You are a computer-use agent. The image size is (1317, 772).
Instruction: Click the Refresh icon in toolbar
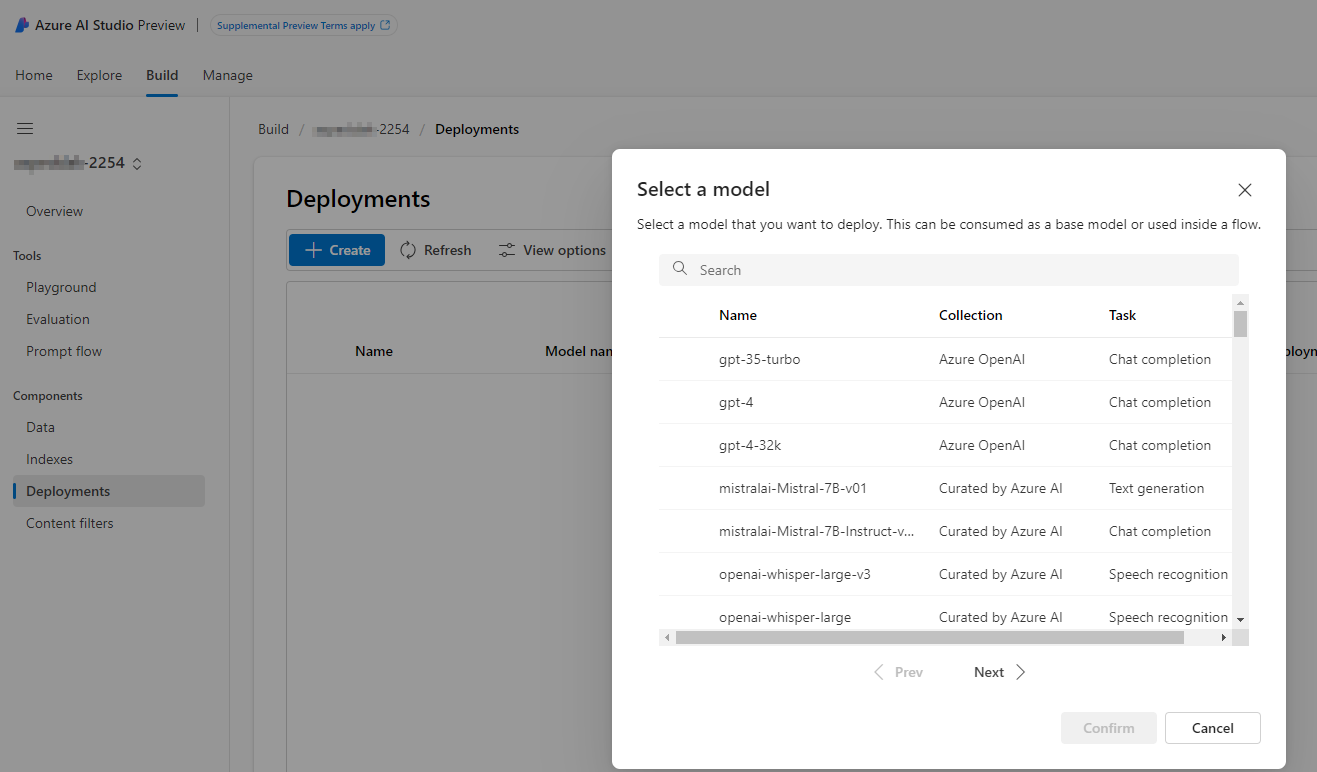(408, 250)
